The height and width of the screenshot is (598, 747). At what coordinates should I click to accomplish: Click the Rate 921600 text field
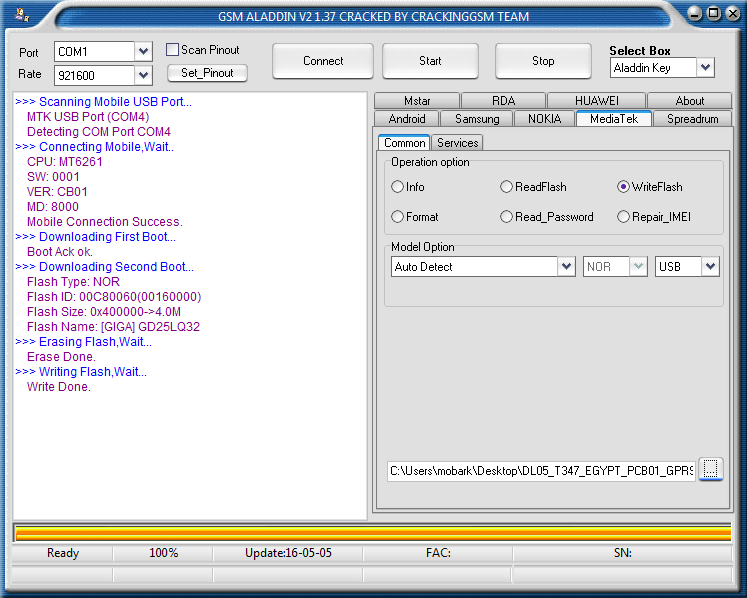94,75
